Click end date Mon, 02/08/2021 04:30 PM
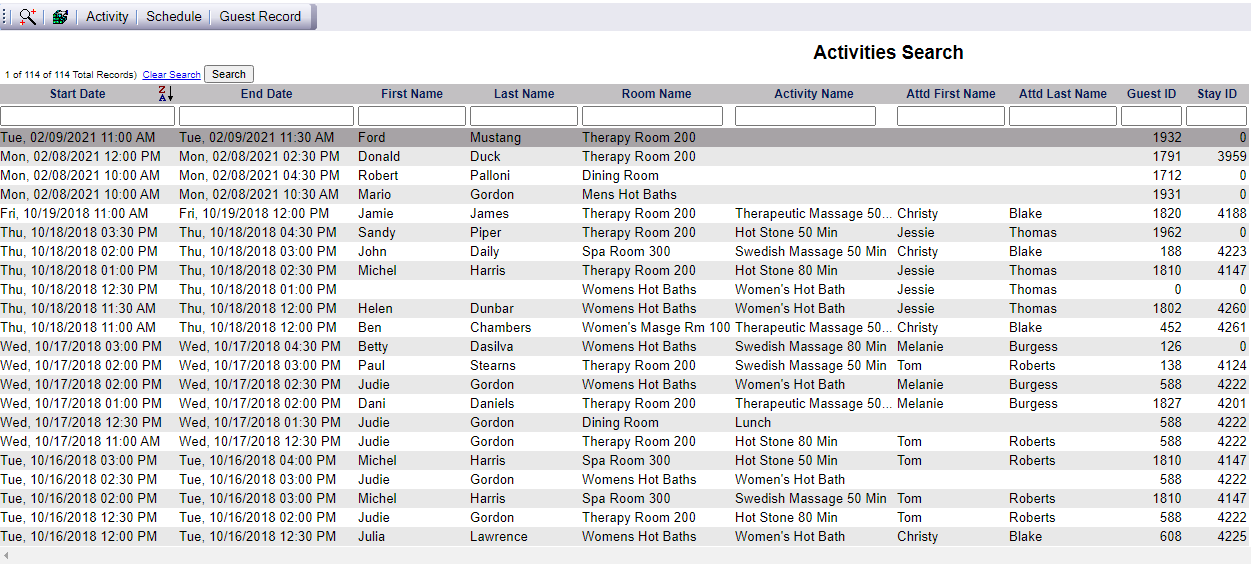 (259, 175)
